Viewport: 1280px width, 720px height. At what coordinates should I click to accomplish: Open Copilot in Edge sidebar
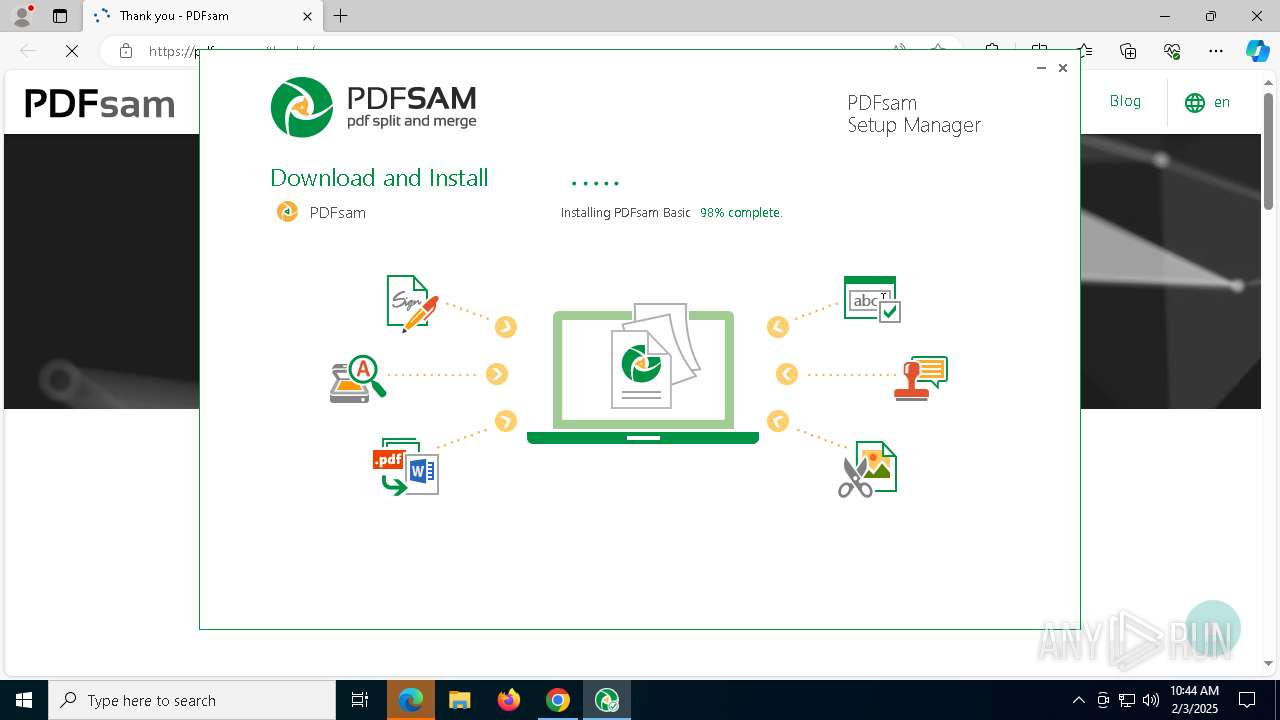tap(1257, 51)
